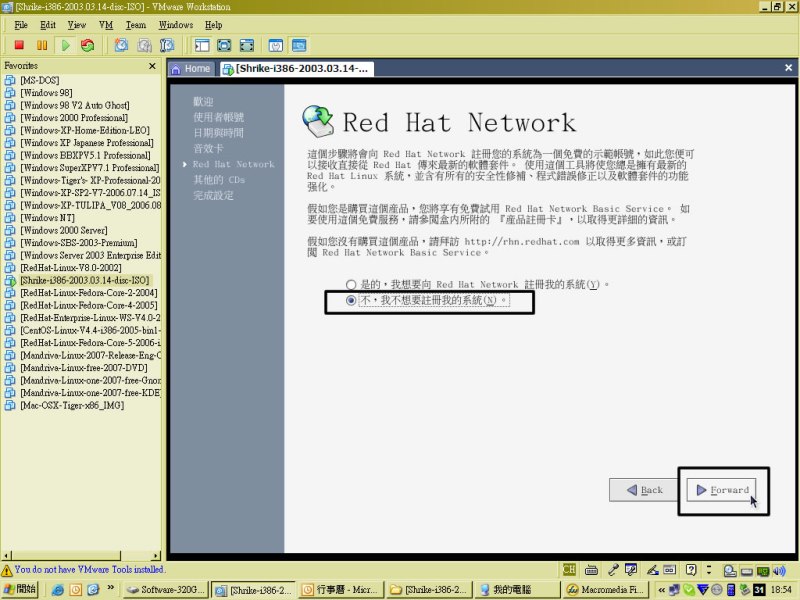Expand hidden tray icons chevron

(x=661, y=590)
